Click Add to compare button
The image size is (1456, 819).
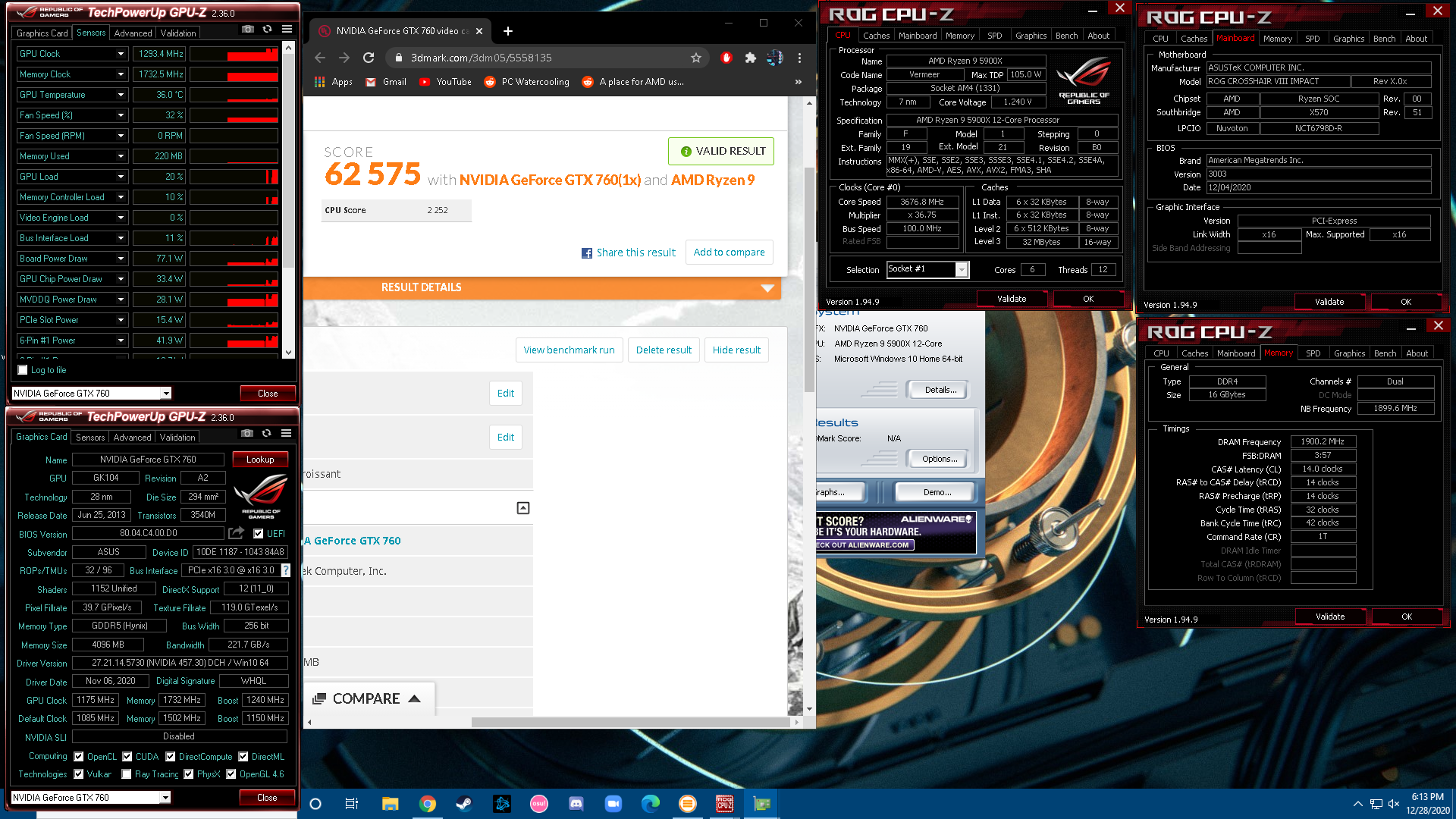coord(729,252)
